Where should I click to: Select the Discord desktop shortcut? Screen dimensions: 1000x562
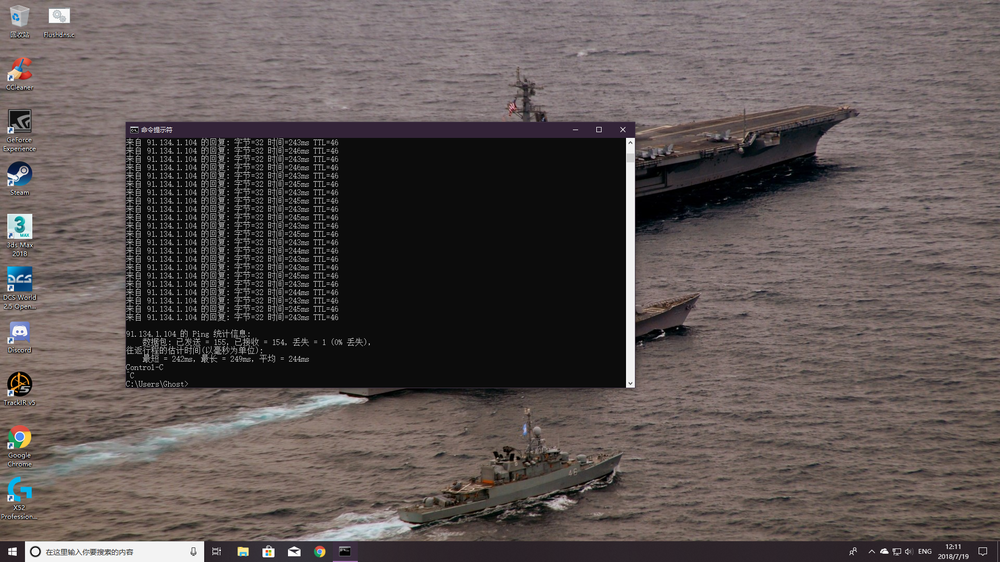coord(19,337)
